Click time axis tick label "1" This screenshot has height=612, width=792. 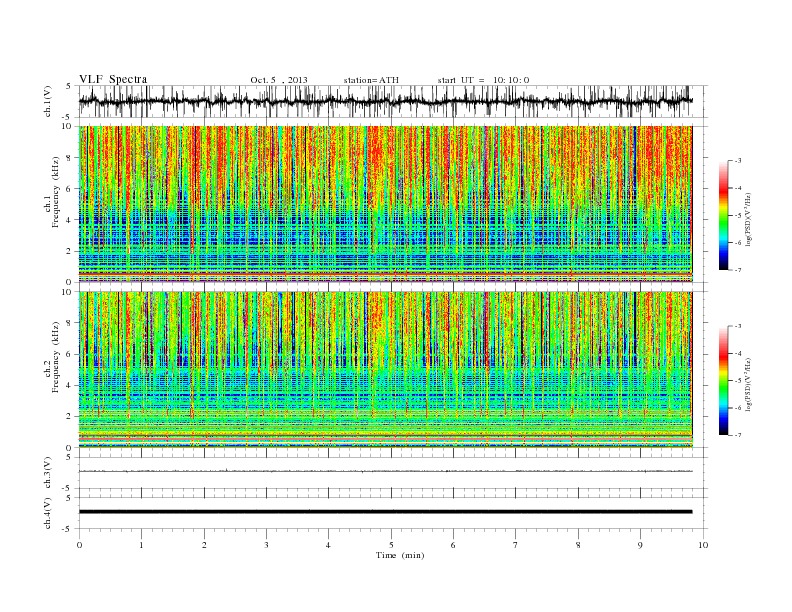141,545
